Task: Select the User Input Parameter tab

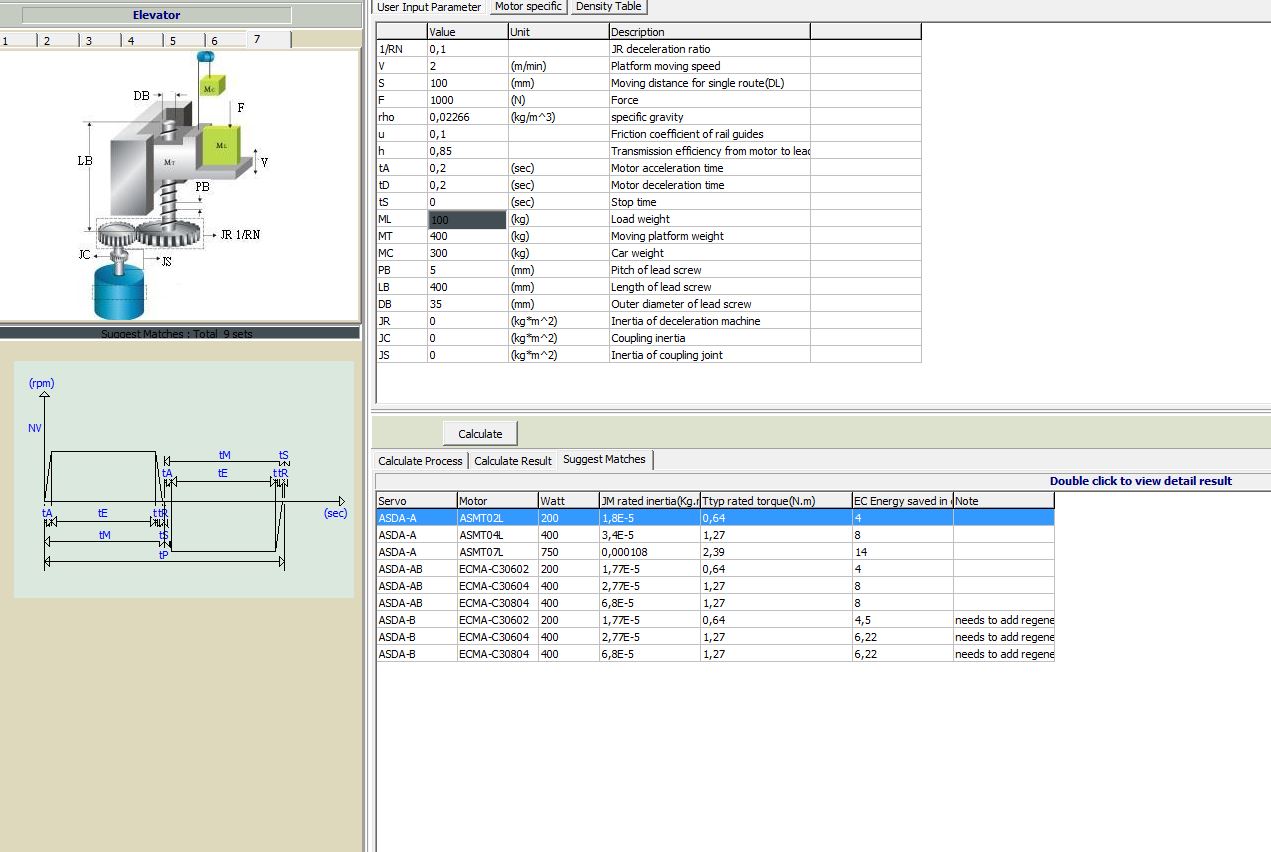Action: [429, 7]
